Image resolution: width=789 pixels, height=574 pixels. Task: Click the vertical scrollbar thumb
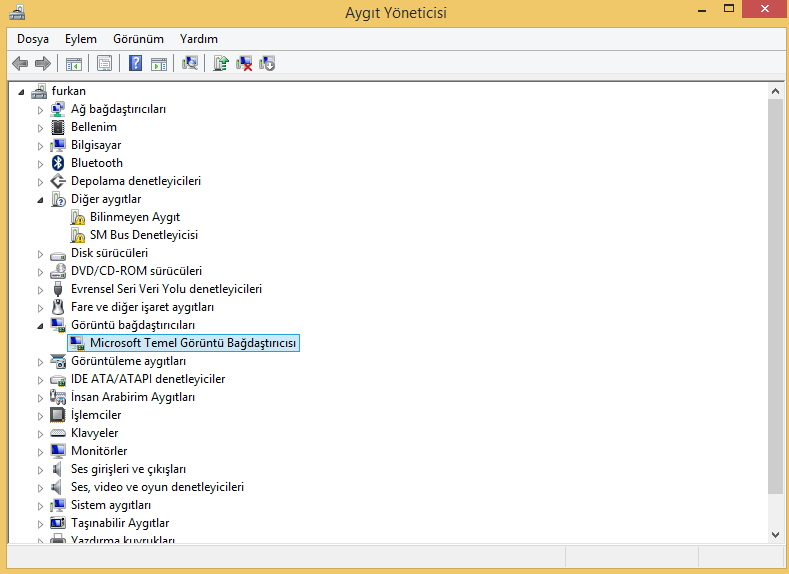coord(775,296)
